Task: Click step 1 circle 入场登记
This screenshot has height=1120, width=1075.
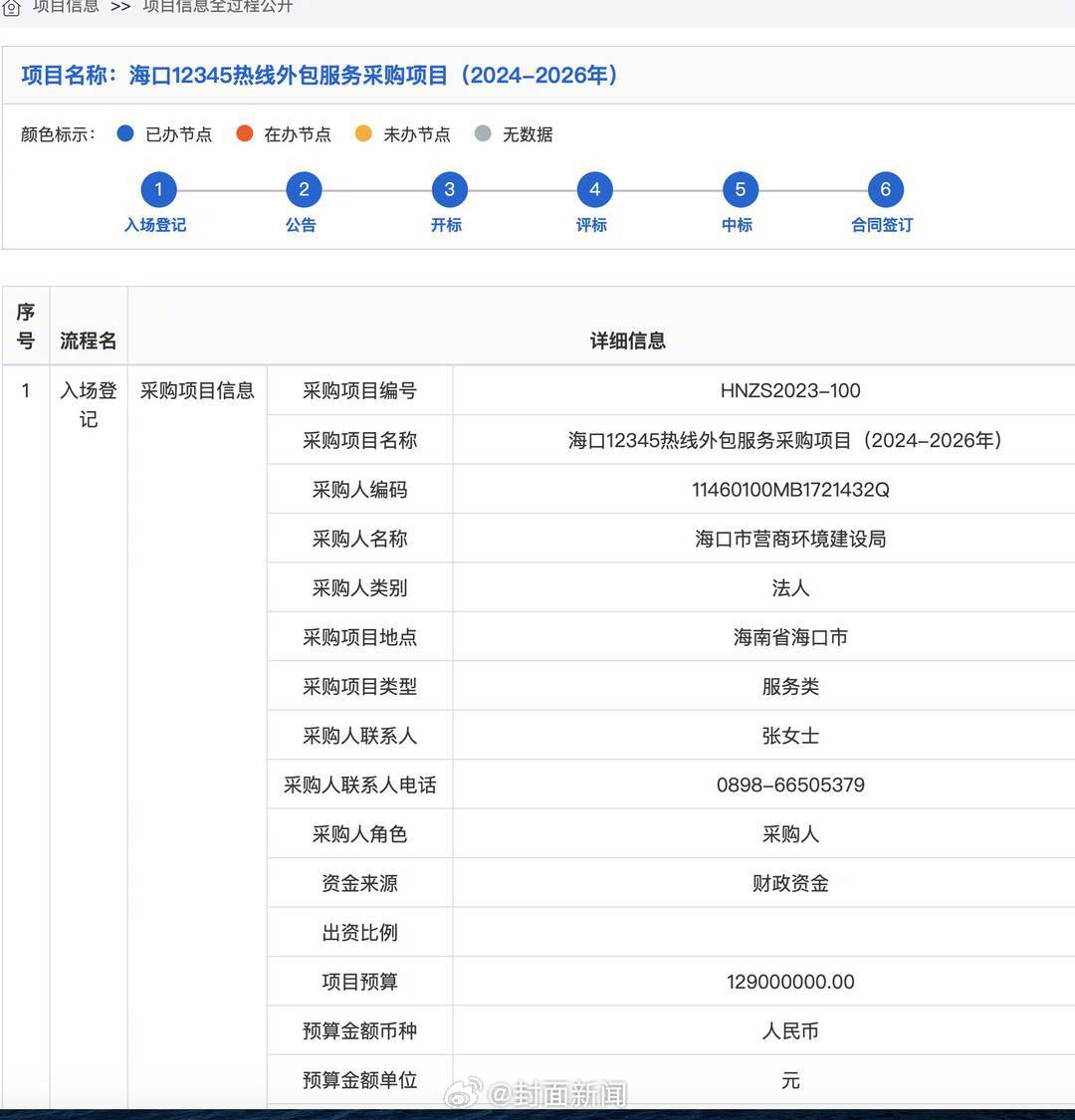Action: (158, 189)
